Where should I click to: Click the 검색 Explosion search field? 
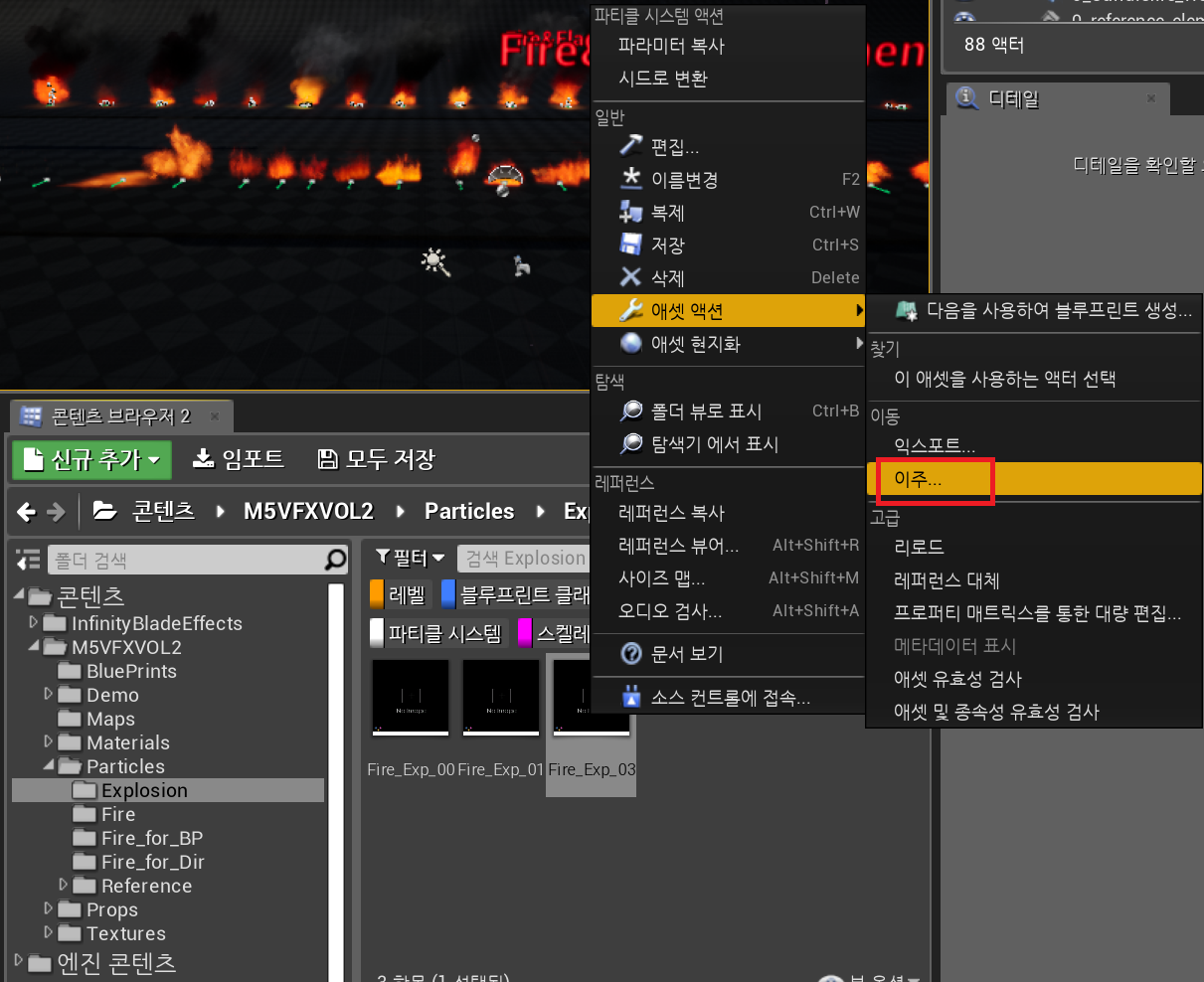(524, 558)
